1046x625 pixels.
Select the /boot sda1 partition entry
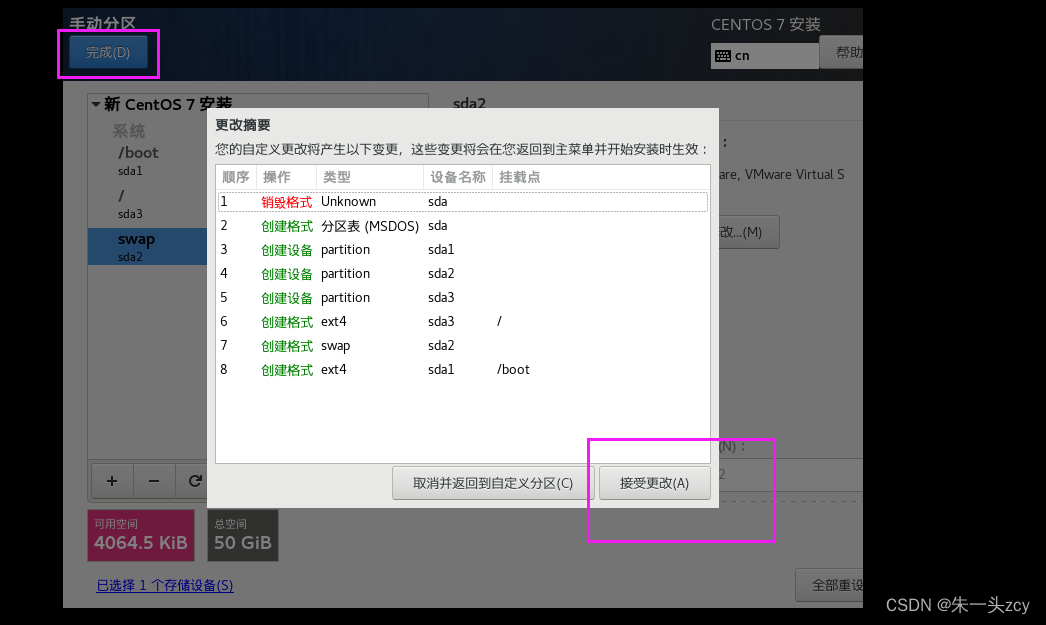click(x=147, y=161)
